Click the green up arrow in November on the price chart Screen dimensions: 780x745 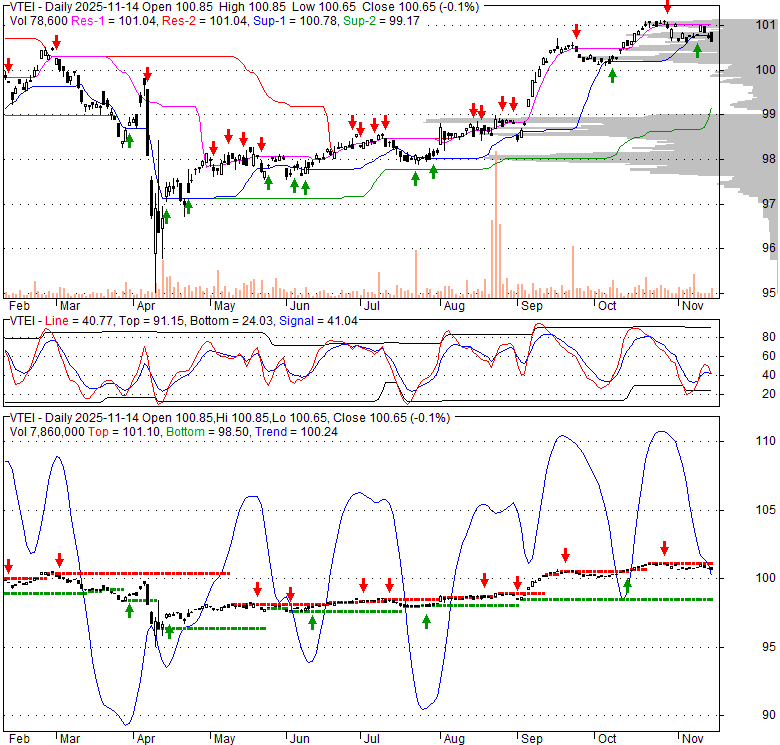697,51
